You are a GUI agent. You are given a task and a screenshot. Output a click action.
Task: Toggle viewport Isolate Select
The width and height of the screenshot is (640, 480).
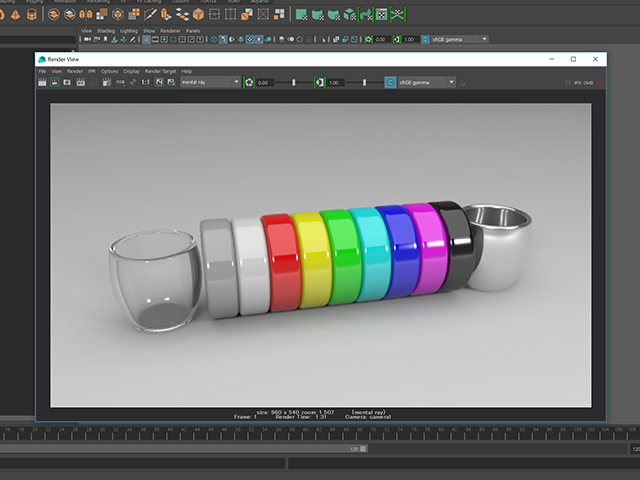322,39
